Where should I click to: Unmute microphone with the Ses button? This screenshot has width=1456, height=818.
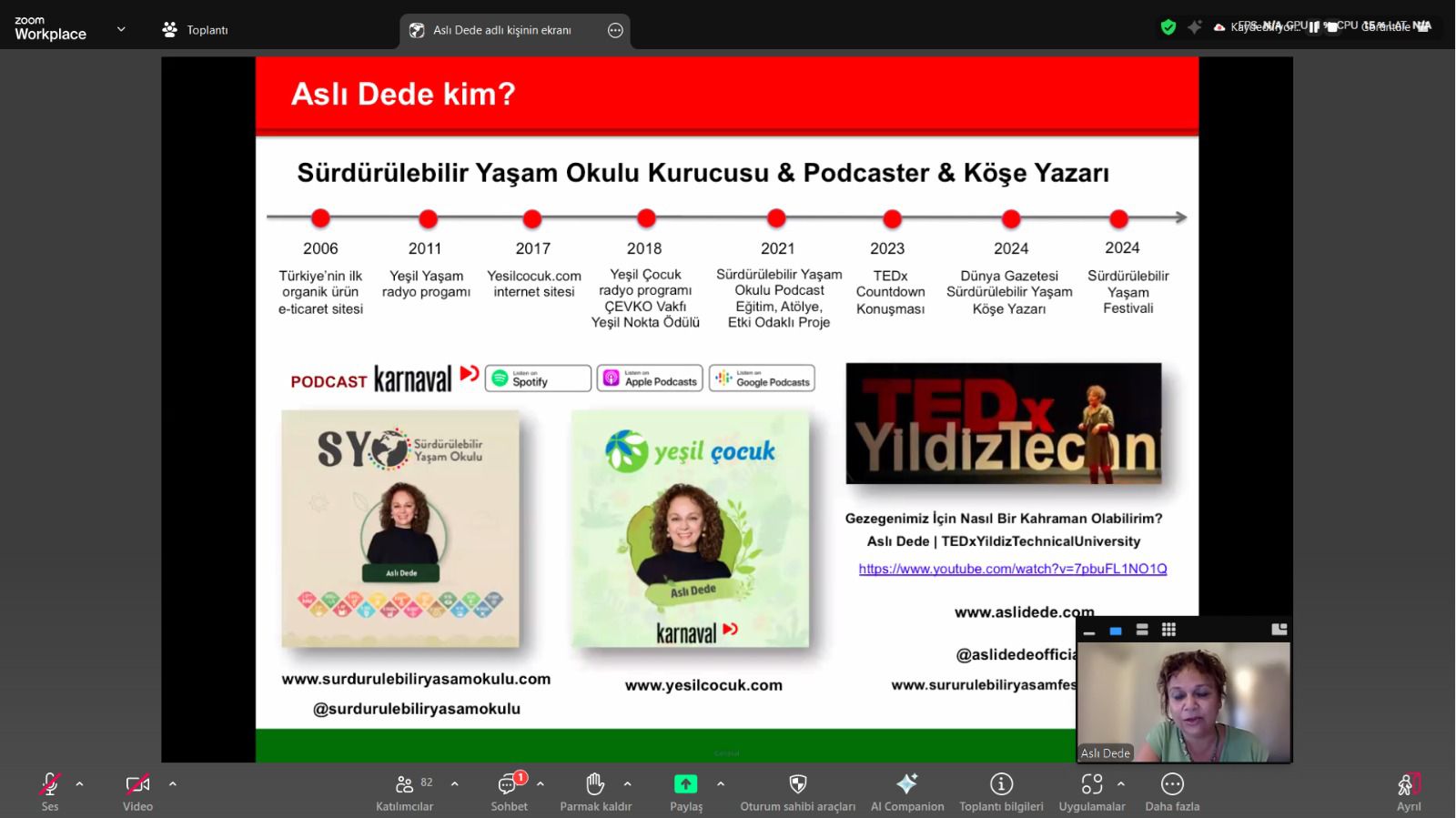(x=50, y=791)
